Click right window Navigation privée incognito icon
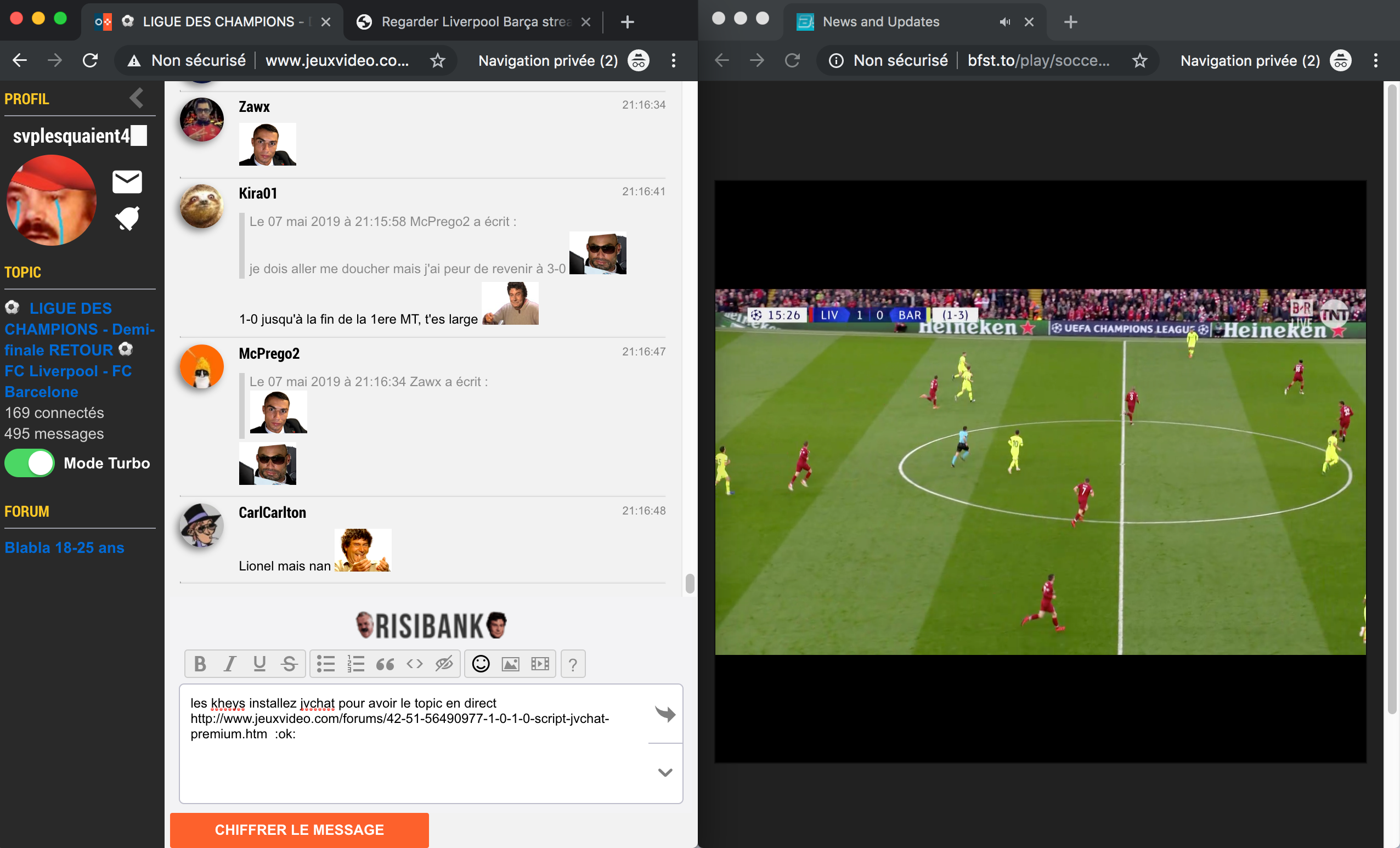 click(x=1341, y=60)
